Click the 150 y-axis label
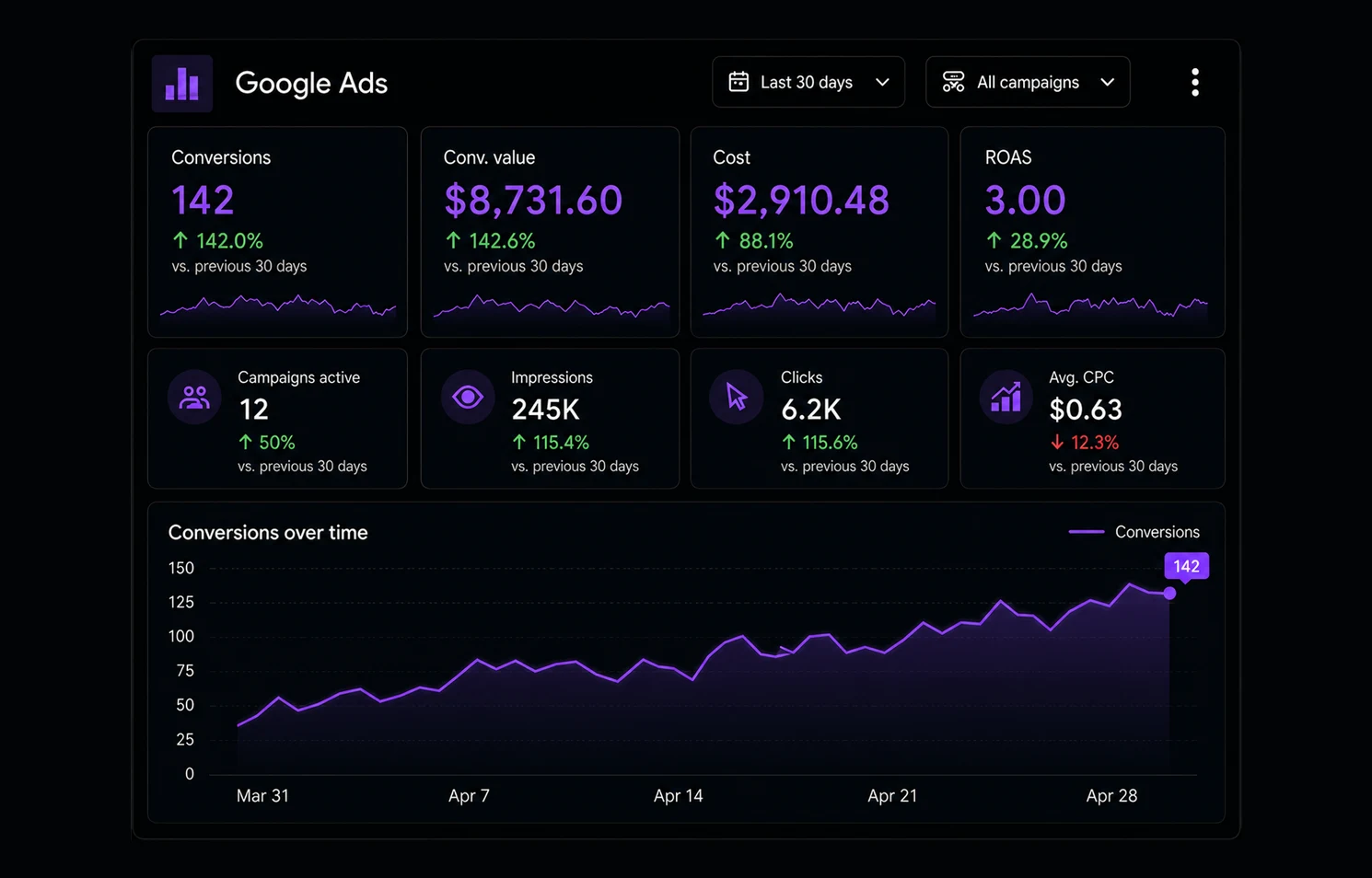 [x=181, y=568]
